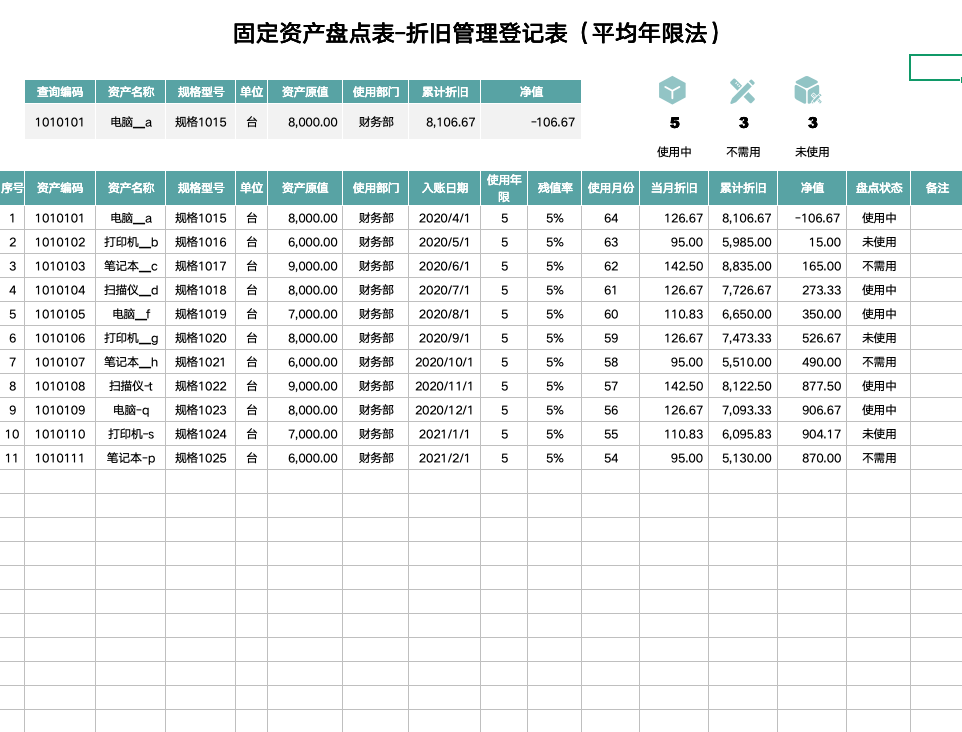The image size is (962, 732).
Task: Select asset name 笔记本__c
Action: [x=130, y=266]
